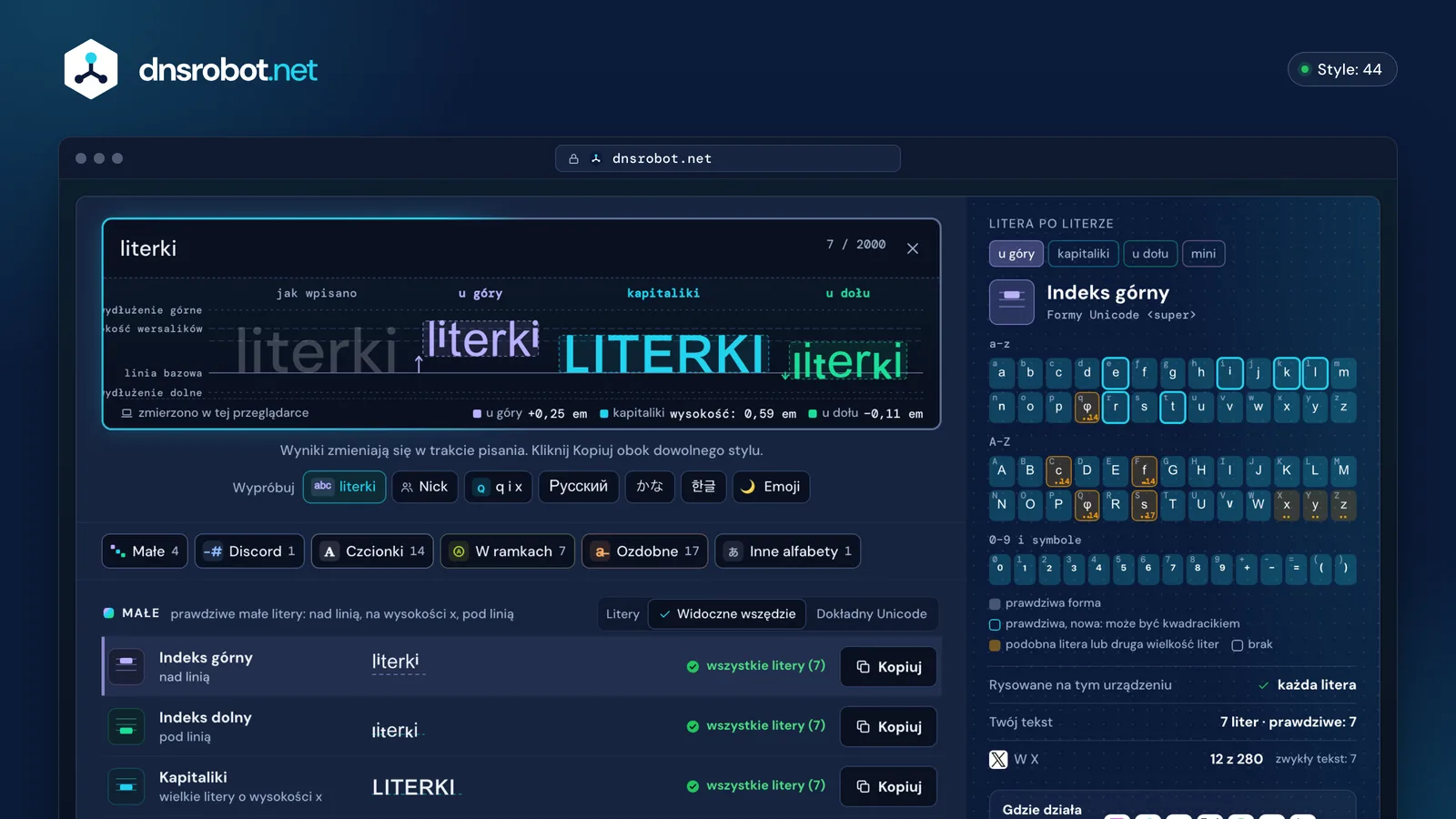Select the 'Widoczne wszędzie' filter option
The image size is (1456, 819).
pos(727,614)
